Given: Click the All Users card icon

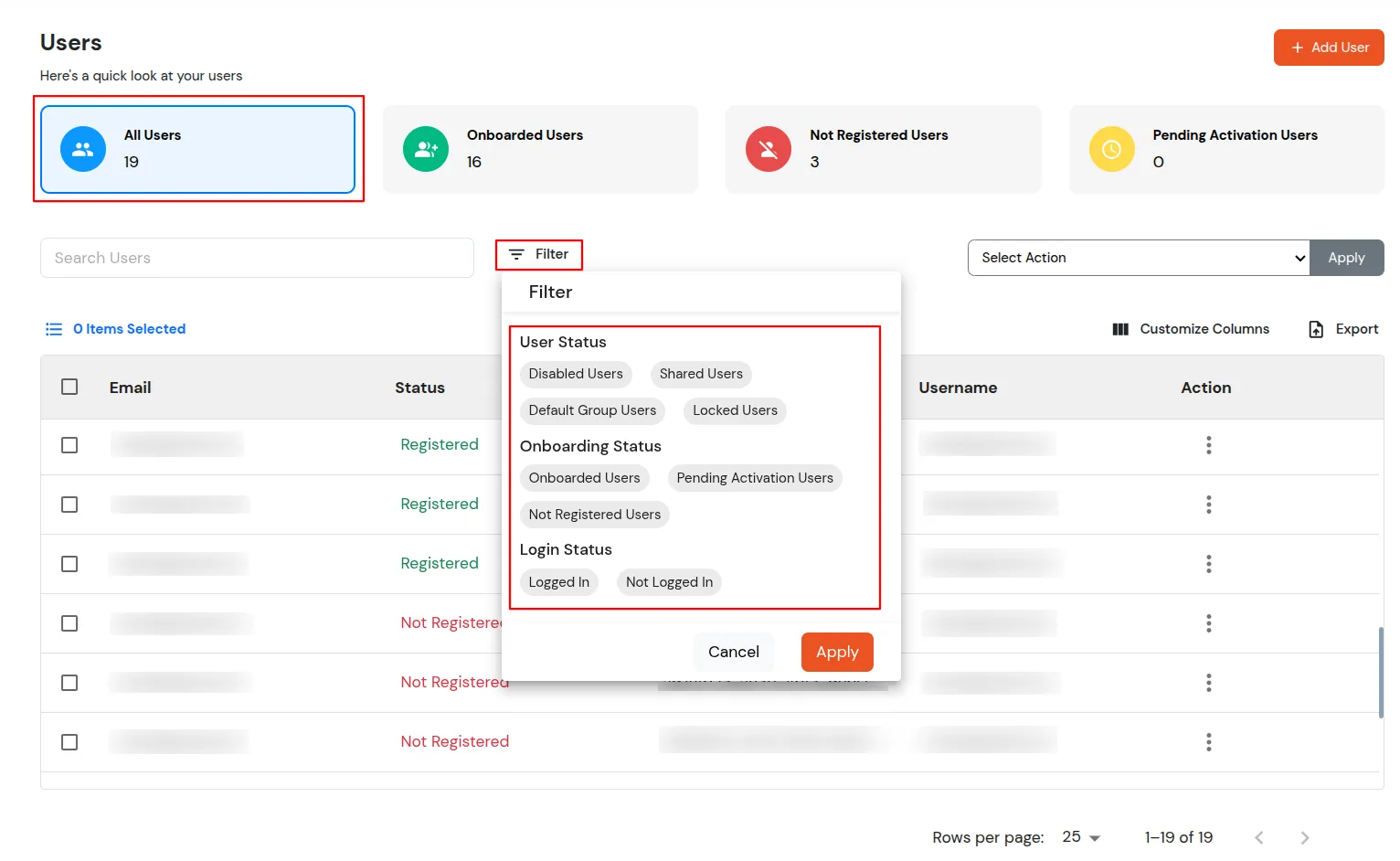Looking at the screenshot, I should [x=82, y=149].
